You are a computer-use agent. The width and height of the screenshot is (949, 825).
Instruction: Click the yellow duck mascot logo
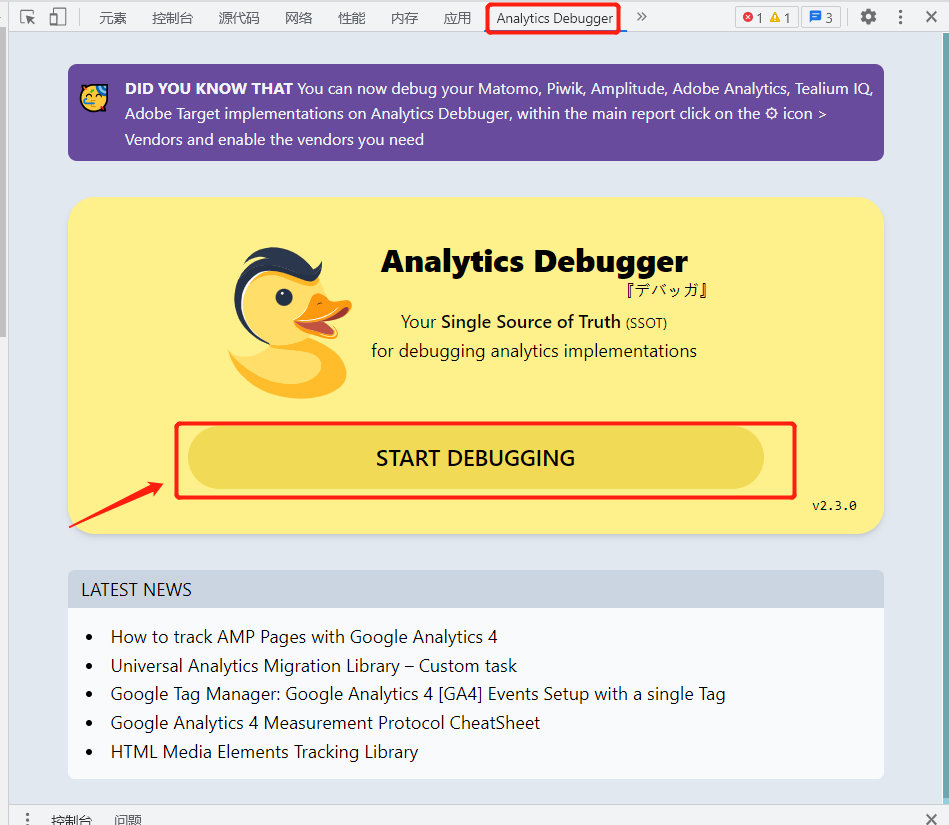coord(289,322)
